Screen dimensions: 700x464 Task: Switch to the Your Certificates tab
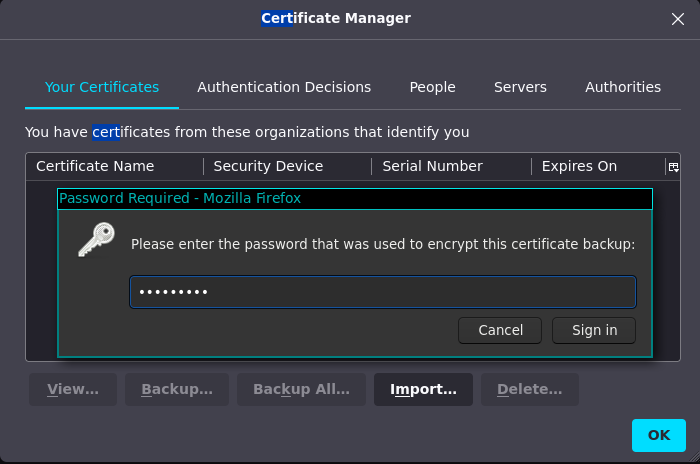pos(102,87)
